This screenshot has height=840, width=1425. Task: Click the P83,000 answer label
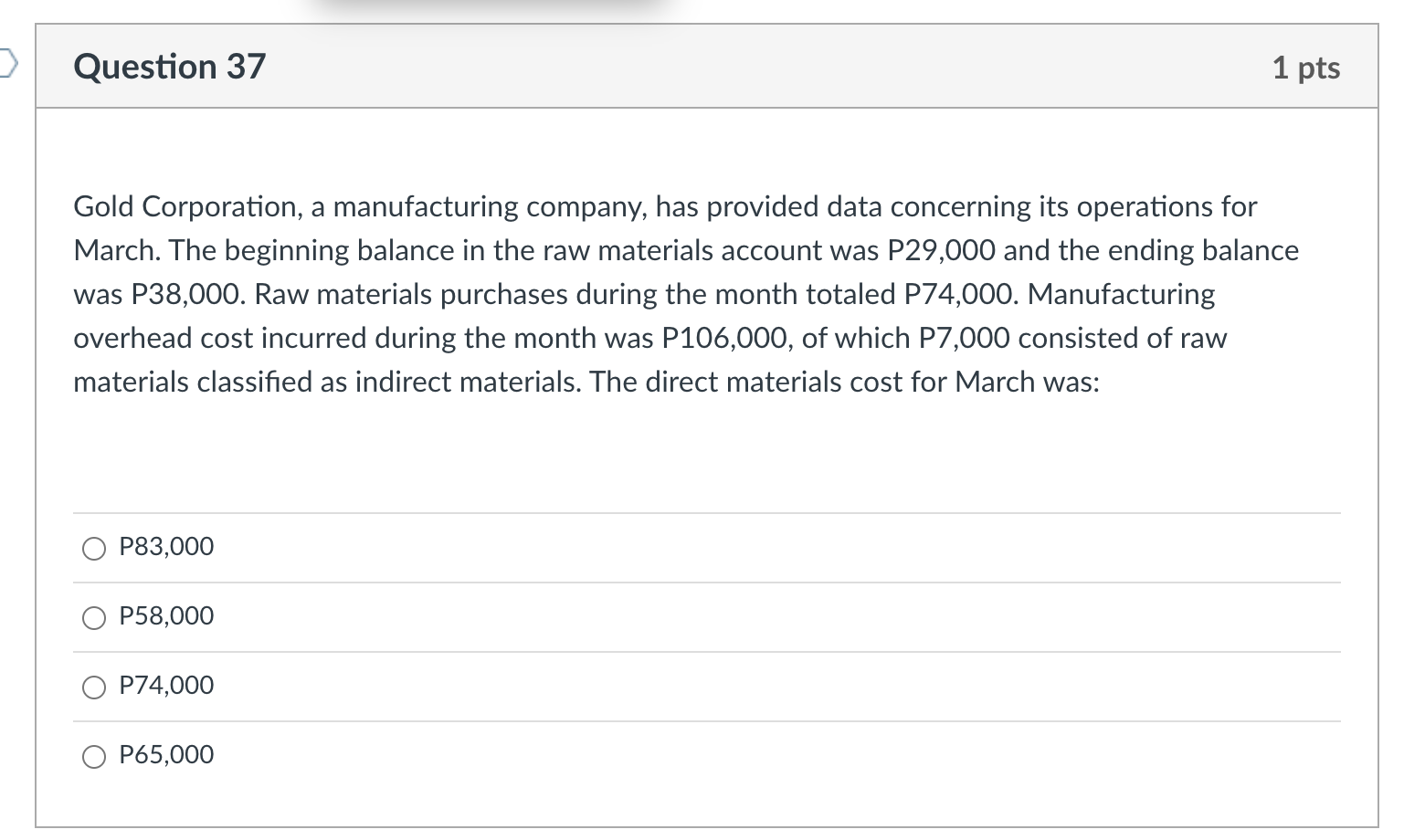tap(166, 546)
